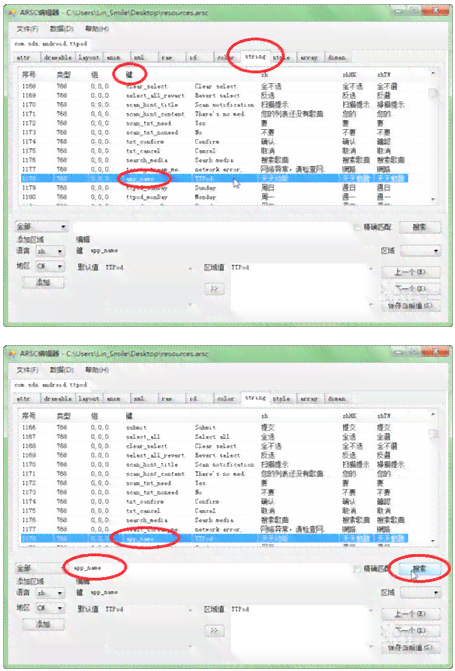Click the 搜索 button in the lower window

pos(419,569)
